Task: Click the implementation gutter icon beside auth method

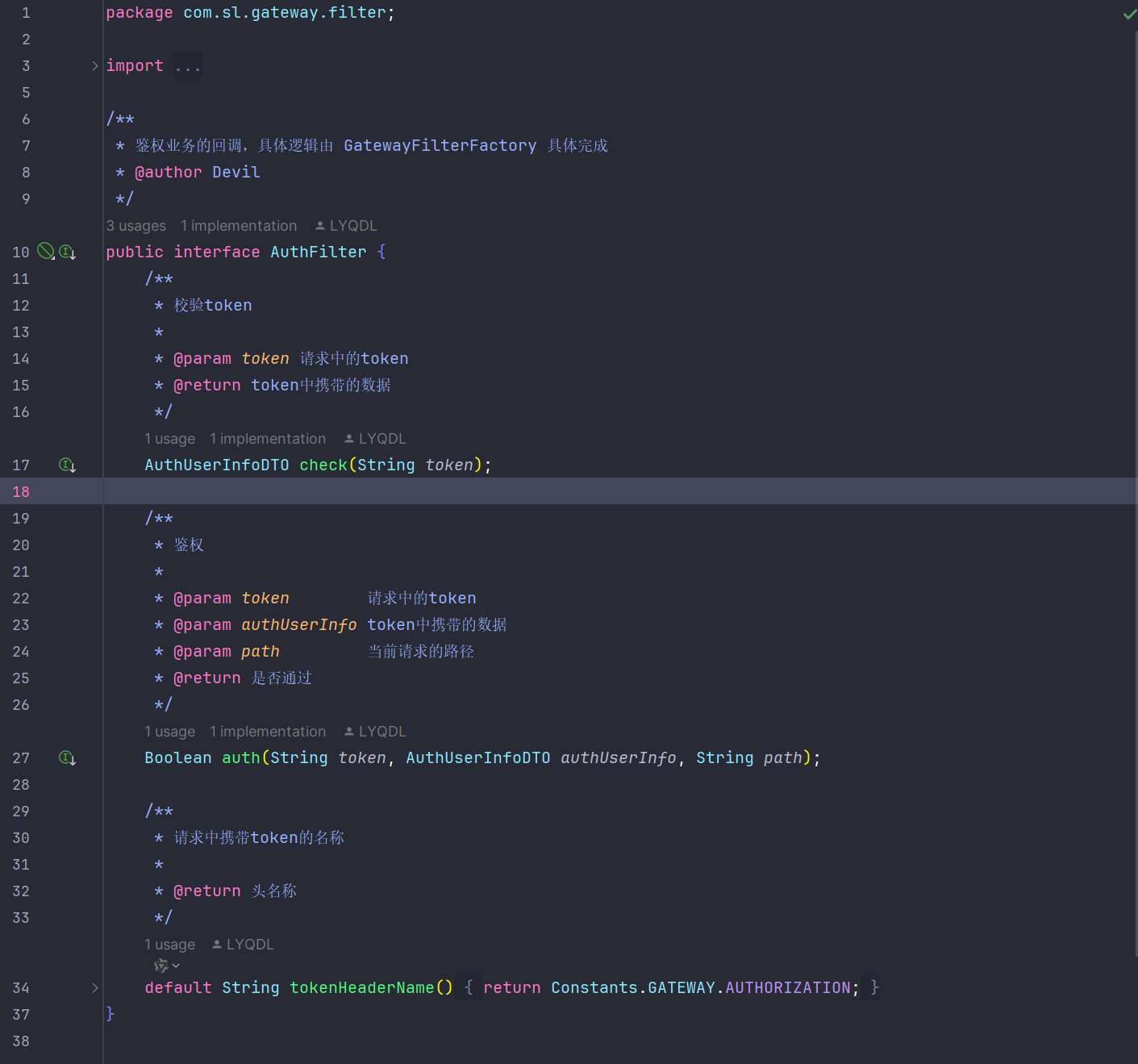Action: pyautogui.click(x=68, y=758)
